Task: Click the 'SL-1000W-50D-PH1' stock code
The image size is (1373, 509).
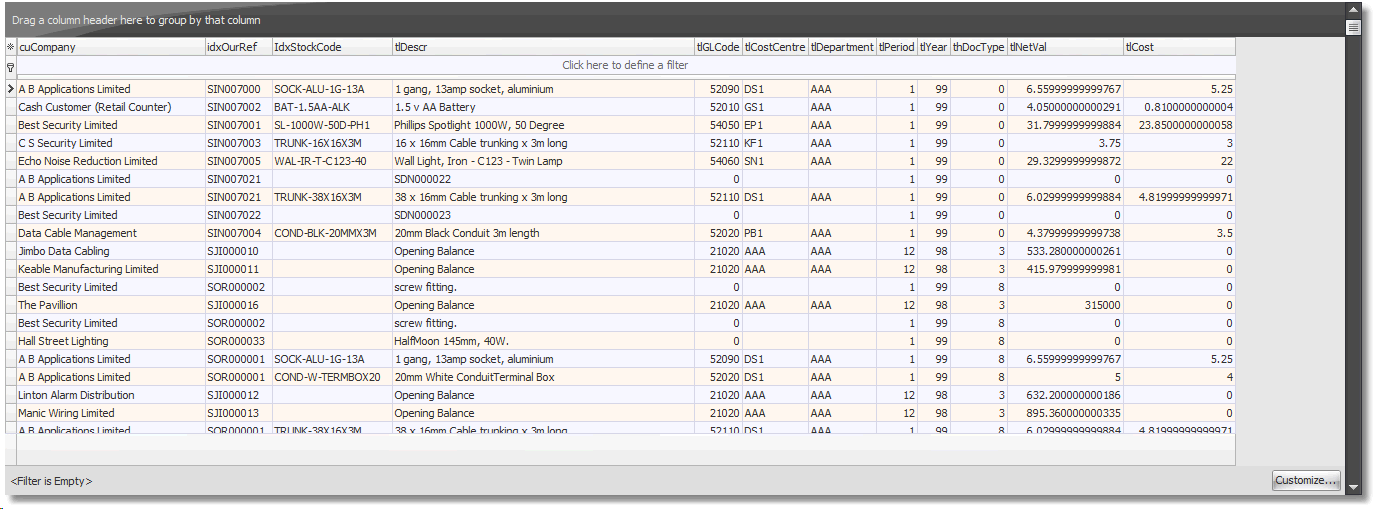Action: 332,125
